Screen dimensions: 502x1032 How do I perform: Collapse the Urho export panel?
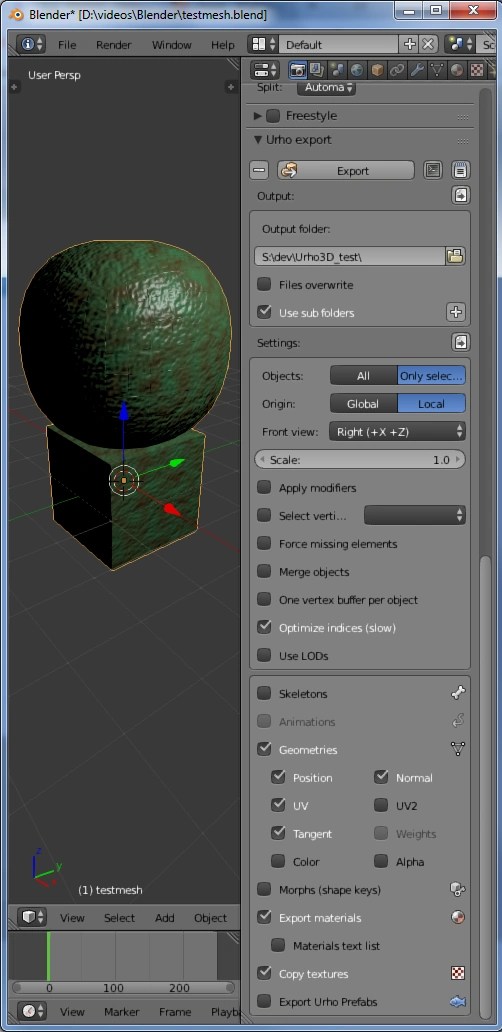click(258, 140)
